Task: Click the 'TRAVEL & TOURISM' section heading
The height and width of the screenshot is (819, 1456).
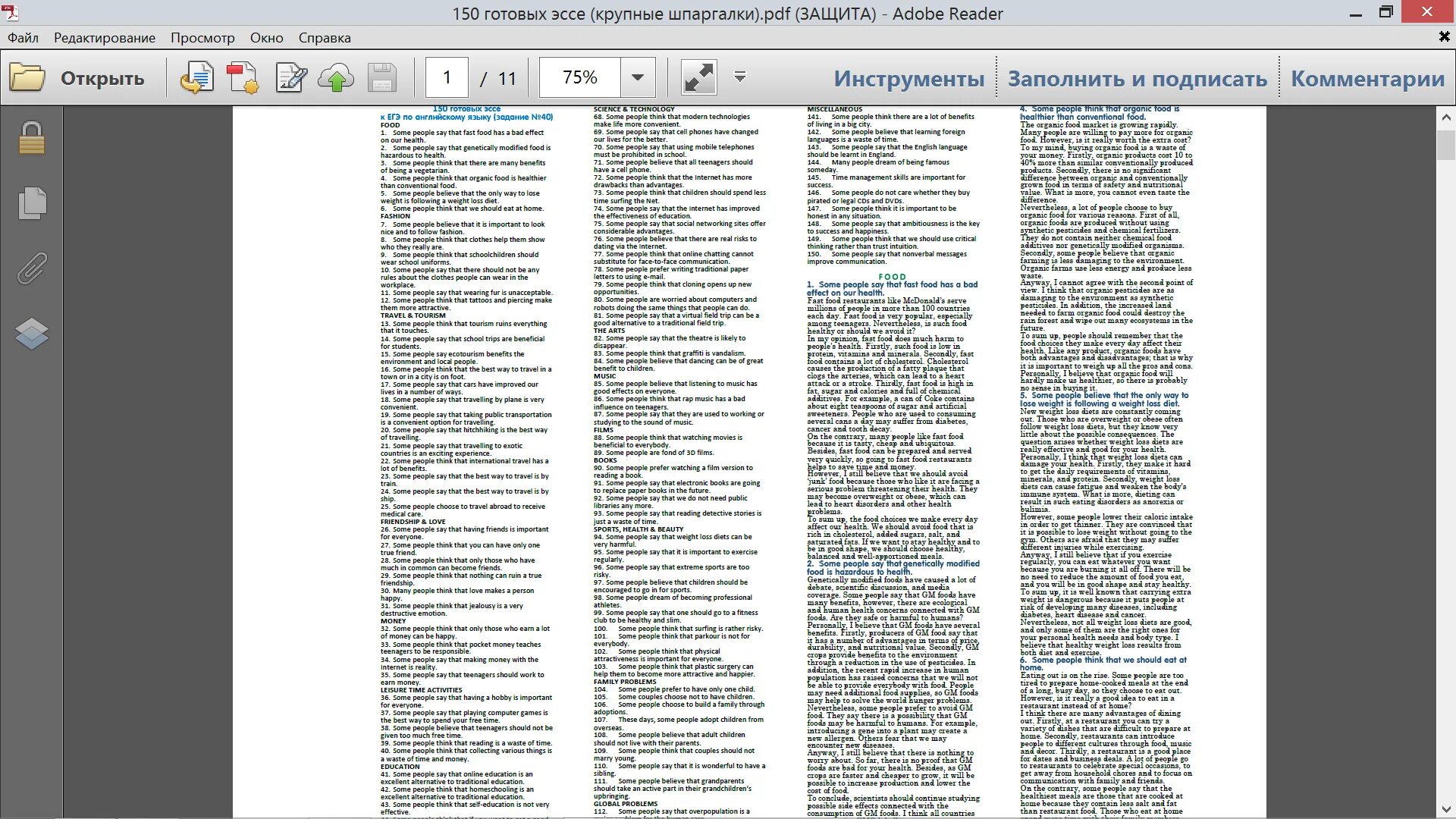Action: pyautogui.click(x=413, y=315)
